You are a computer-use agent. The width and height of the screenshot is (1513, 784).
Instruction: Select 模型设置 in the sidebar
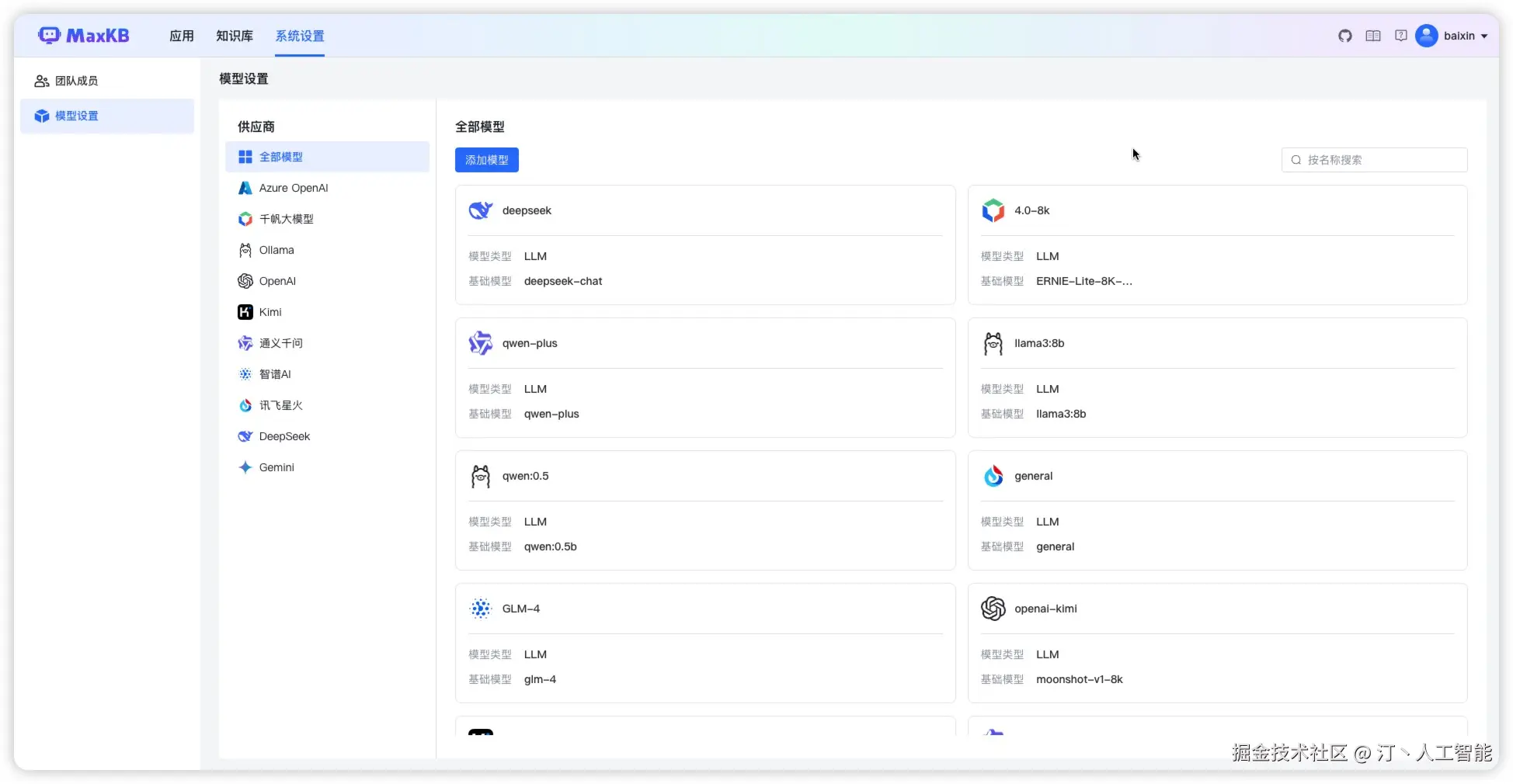[x=107, y=116]
